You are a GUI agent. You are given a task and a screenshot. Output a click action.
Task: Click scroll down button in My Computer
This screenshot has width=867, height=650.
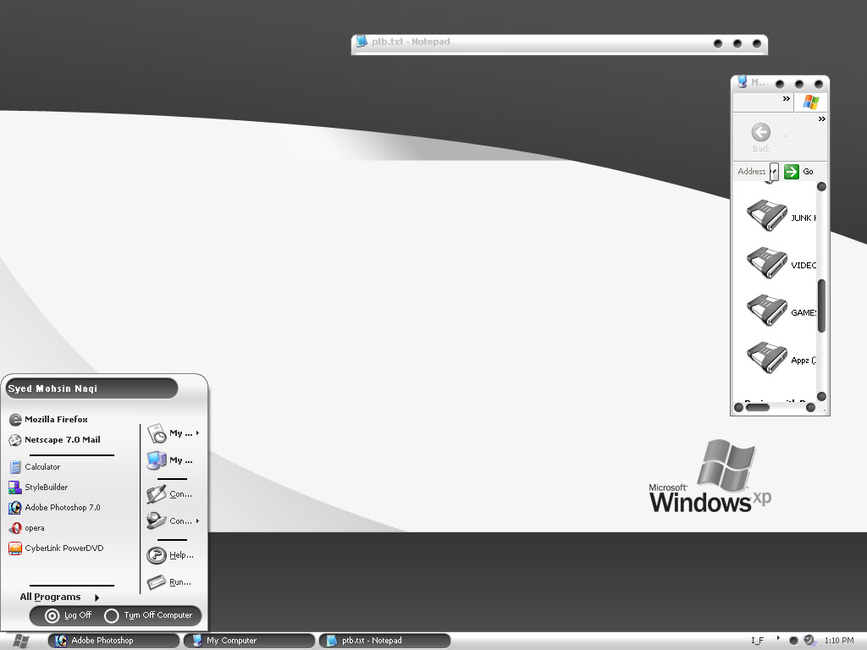[x=822, y=396]
